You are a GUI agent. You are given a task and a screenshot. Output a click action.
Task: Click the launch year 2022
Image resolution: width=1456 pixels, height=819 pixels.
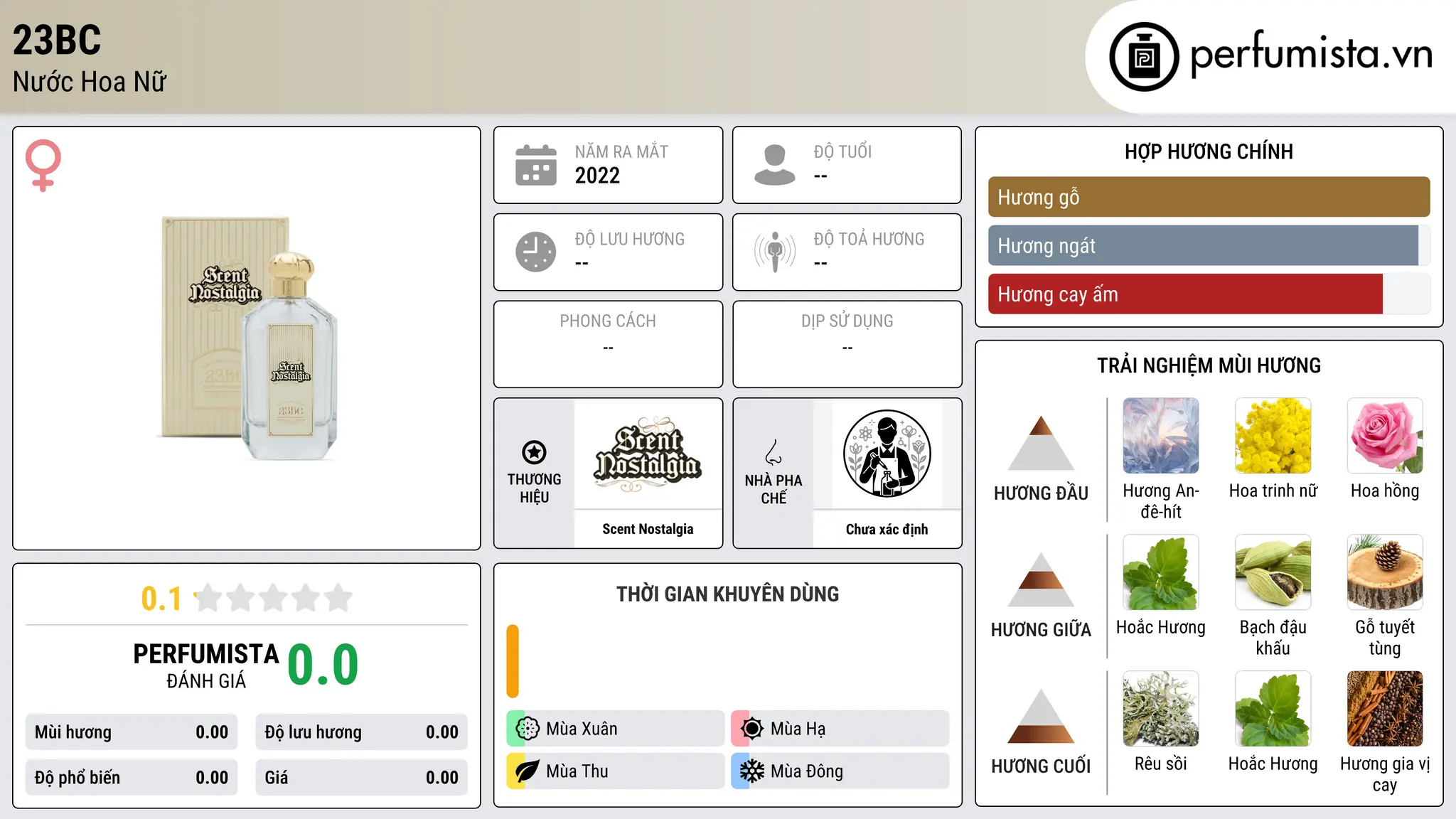pyautogui.click(x=597, y=176)
